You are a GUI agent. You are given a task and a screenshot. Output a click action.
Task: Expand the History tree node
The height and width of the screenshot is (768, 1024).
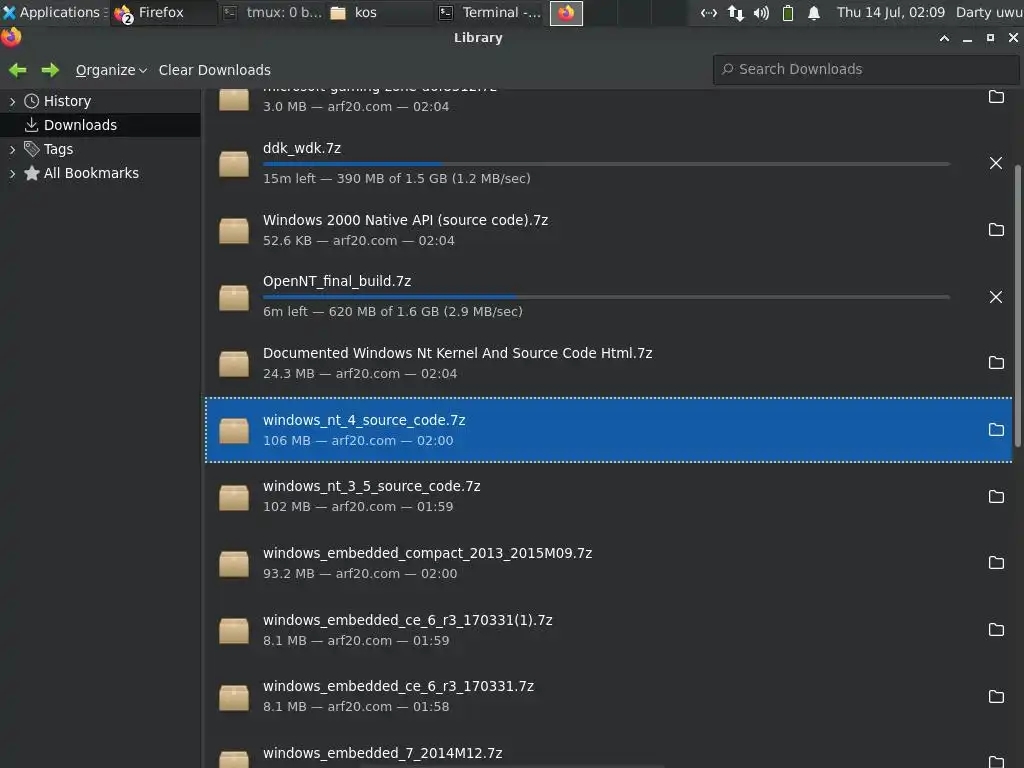point(12,101)
